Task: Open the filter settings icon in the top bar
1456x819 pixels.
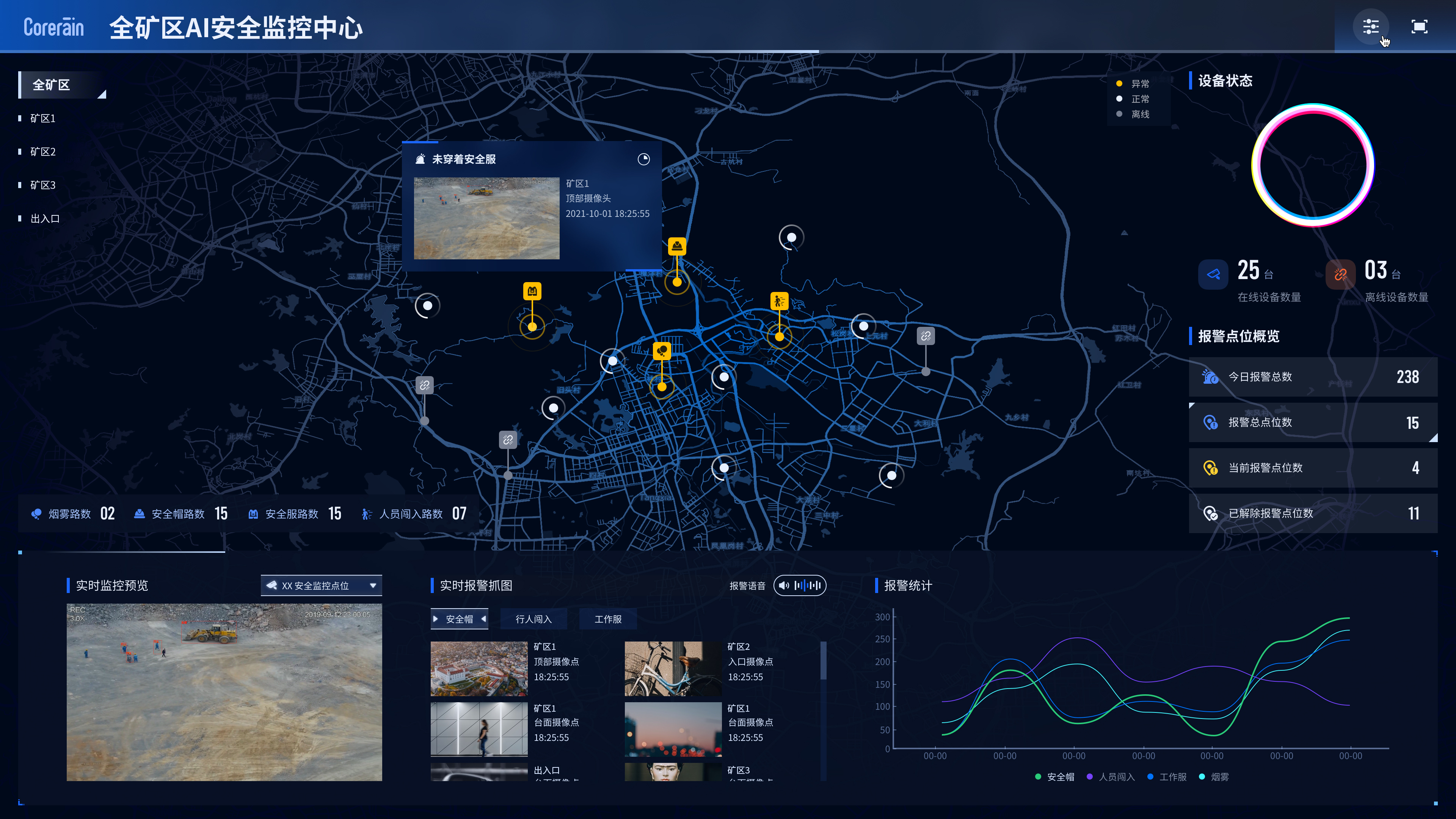Action: coord(1370,26)
